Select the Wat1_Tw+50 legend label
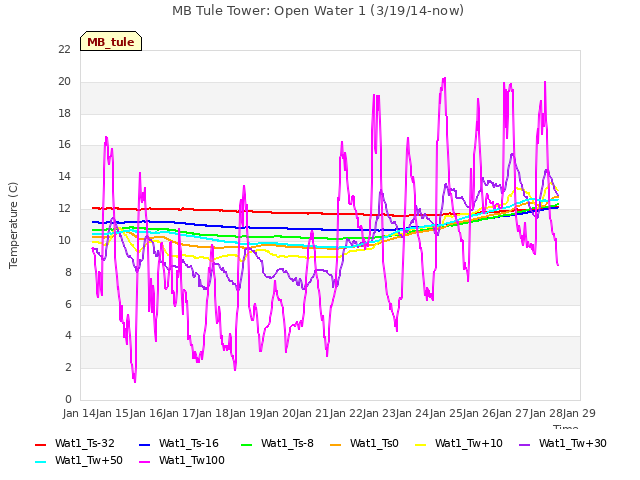This screenshot has width=640, height=480. 89,461
